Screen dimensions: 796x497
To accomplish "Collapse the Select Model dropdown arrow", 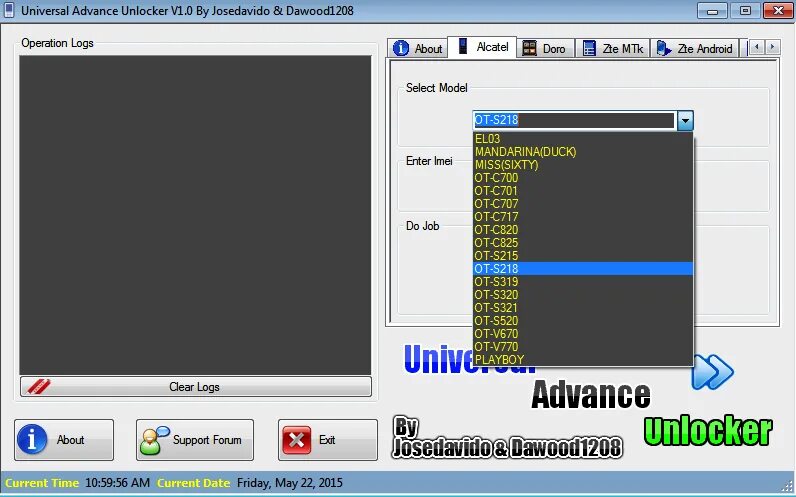I will point(685,120).
